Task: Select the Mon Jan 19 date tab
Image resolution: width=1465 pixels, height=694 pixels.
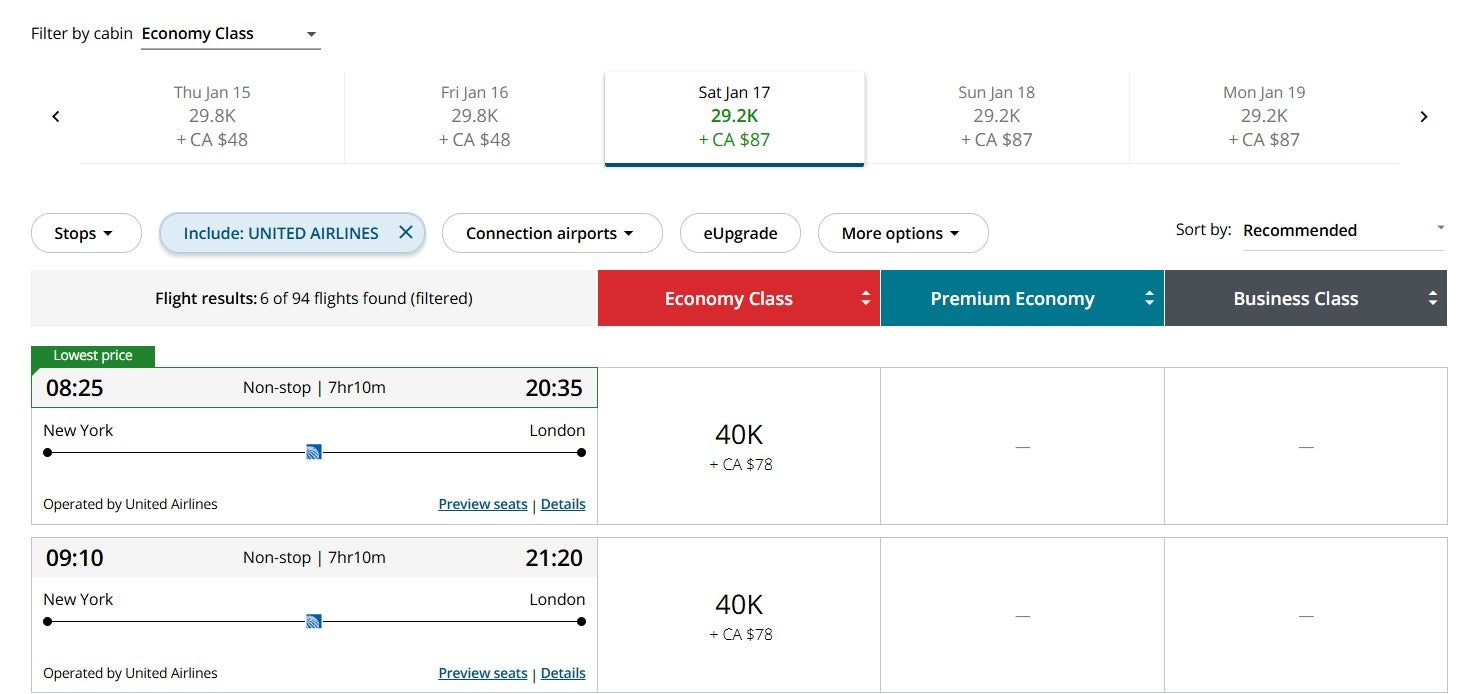Action: coord(1264,116)
